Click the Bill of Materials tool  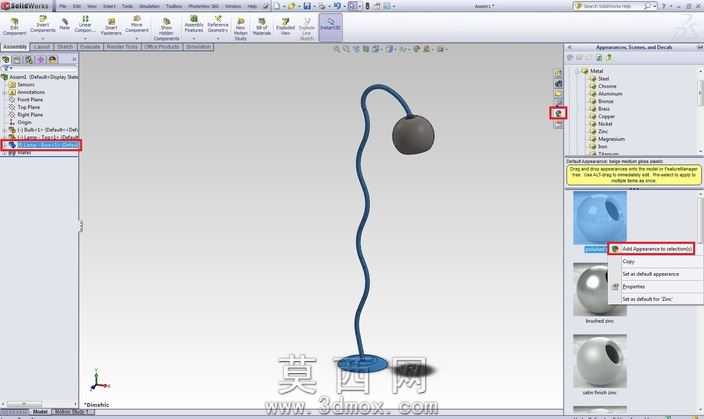point(262,26)
